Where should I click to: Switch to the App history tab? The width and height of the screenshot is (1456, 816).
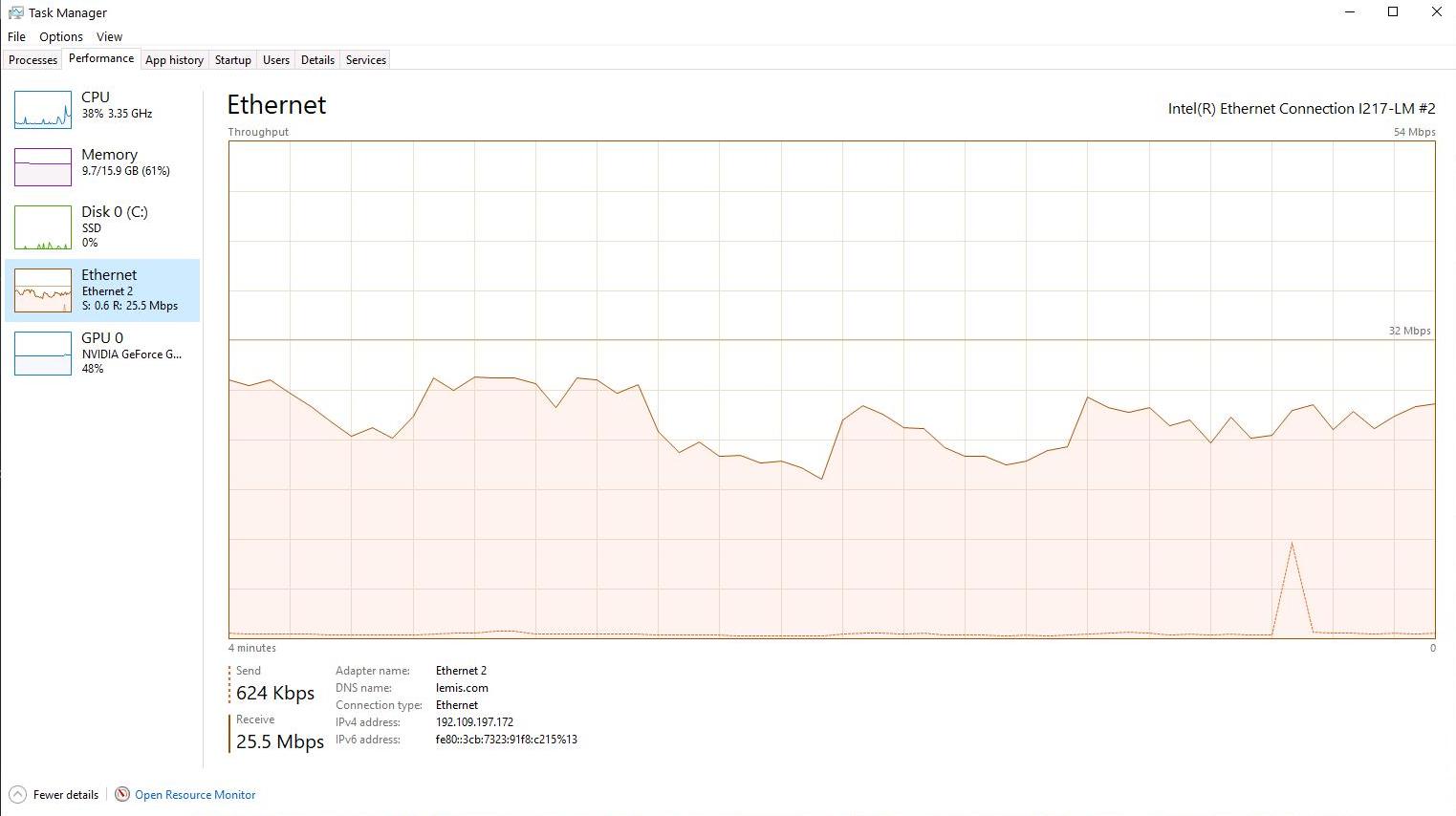174,59
